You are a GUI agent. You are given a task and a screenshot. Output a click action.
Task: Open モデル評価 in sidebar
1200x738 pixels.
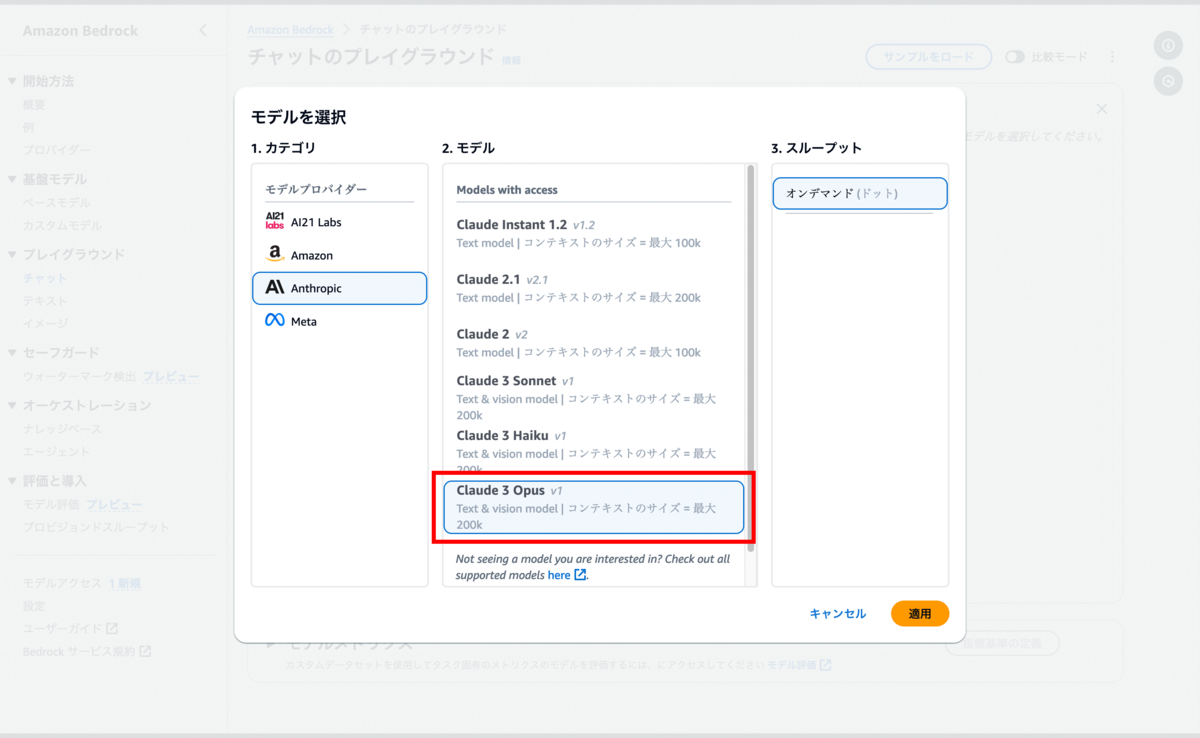click(x=51, y=505)
